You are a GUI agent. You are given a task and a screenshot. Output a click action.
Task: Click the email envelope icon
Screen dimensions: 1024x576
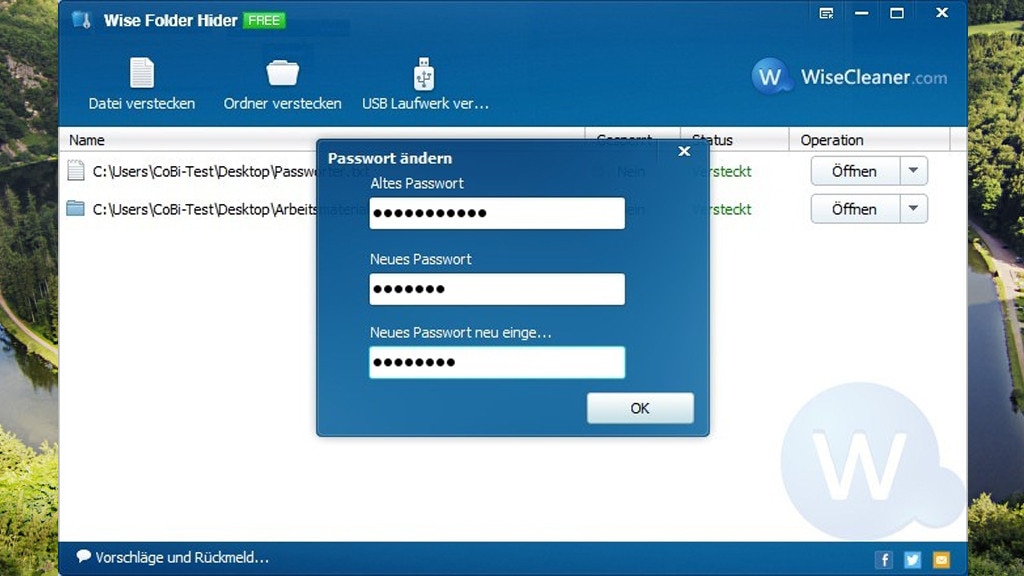(x=941, y=559)
